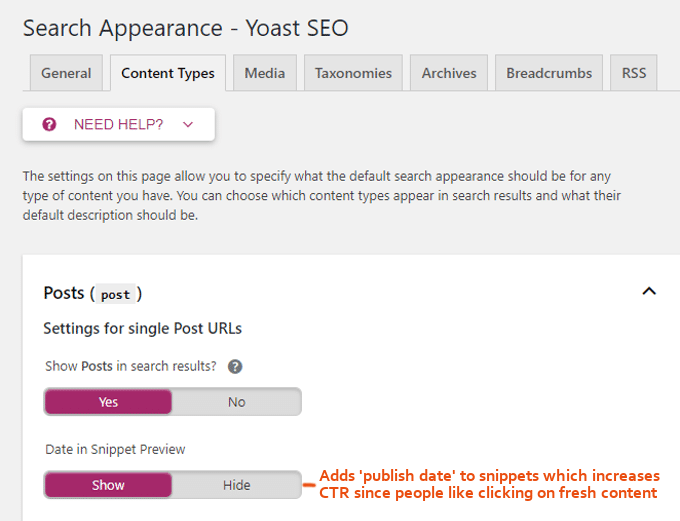Go to the Taxonomies tab
680x521 pixels.
(x=353, y=73)
